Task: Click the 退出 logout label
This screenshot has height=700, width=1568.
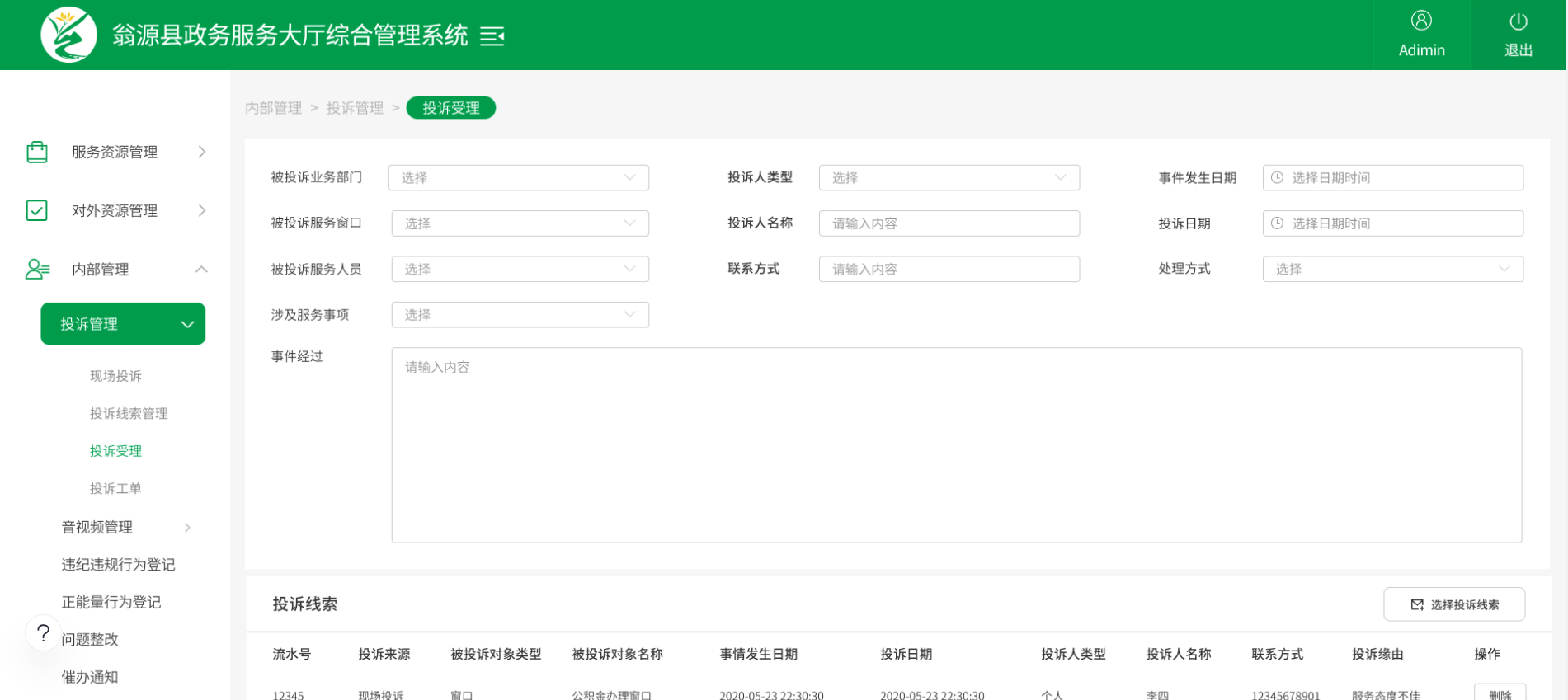Action: point(1518,50)
